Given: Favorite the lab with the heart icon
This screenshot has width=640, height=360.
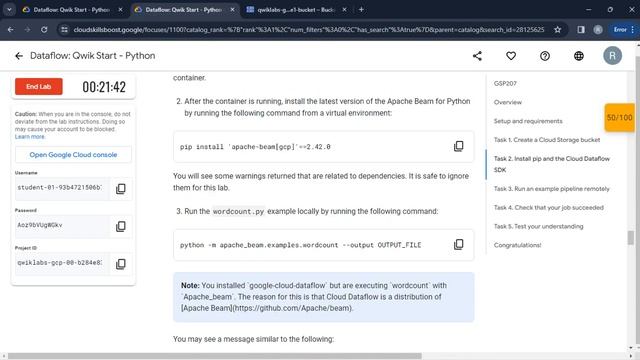Looking at the screenshot, I should [511, 56].
